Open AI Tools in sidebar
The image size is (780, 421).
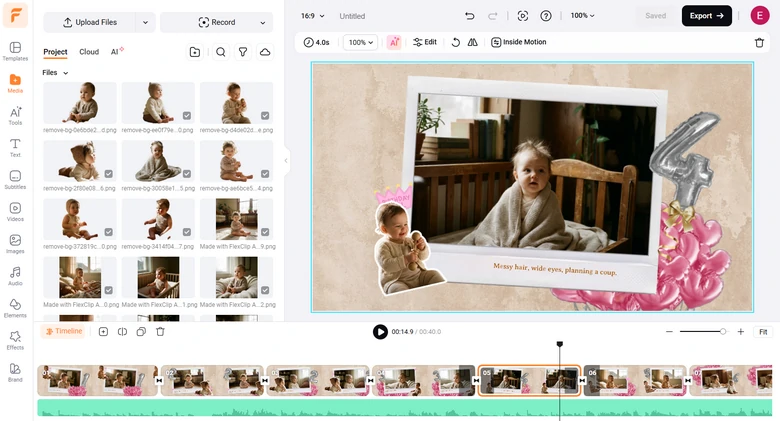point(15,115)
